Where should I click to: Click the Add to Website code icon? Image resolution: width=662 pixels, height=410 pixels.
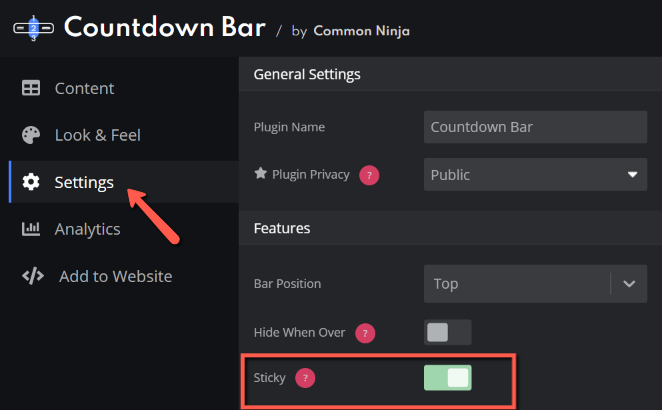click(33, 276)
